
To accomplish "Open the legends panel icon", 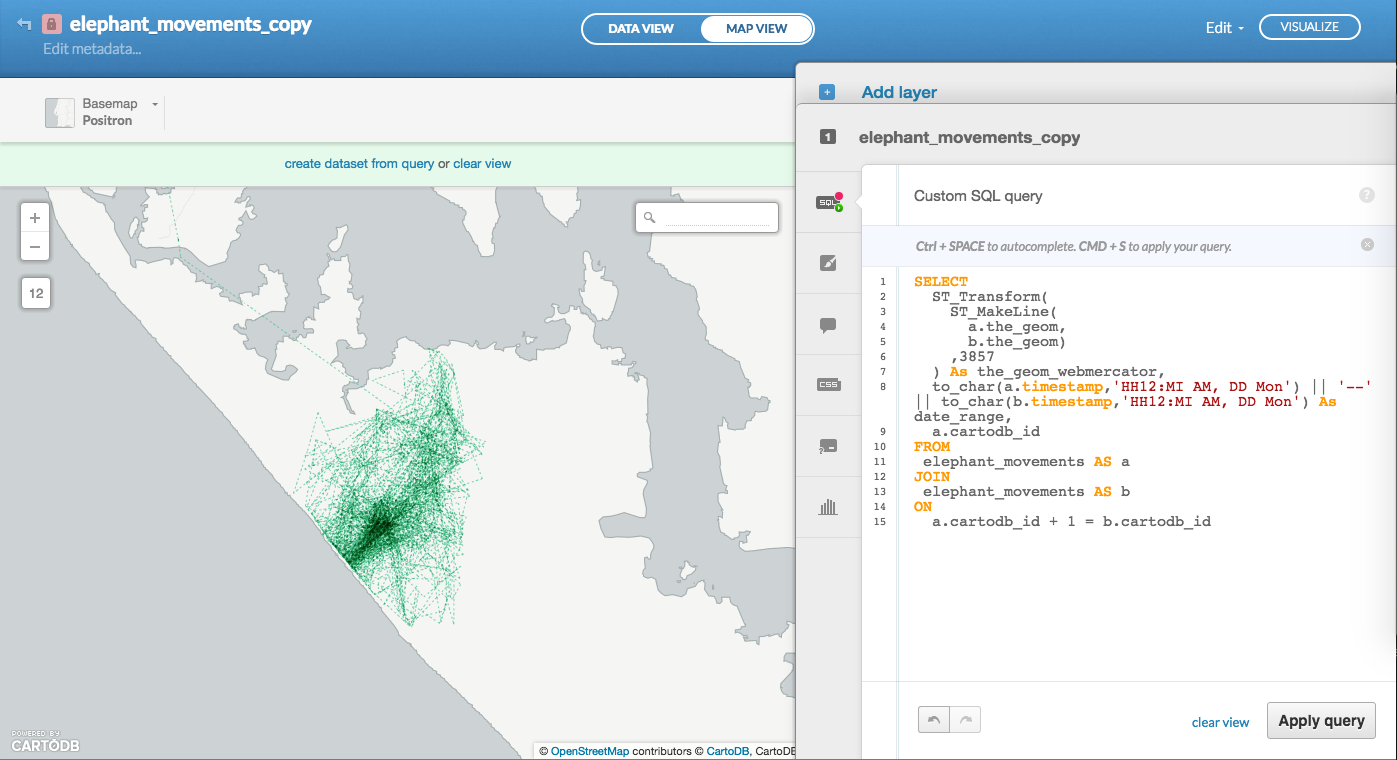I will [828, 446].
